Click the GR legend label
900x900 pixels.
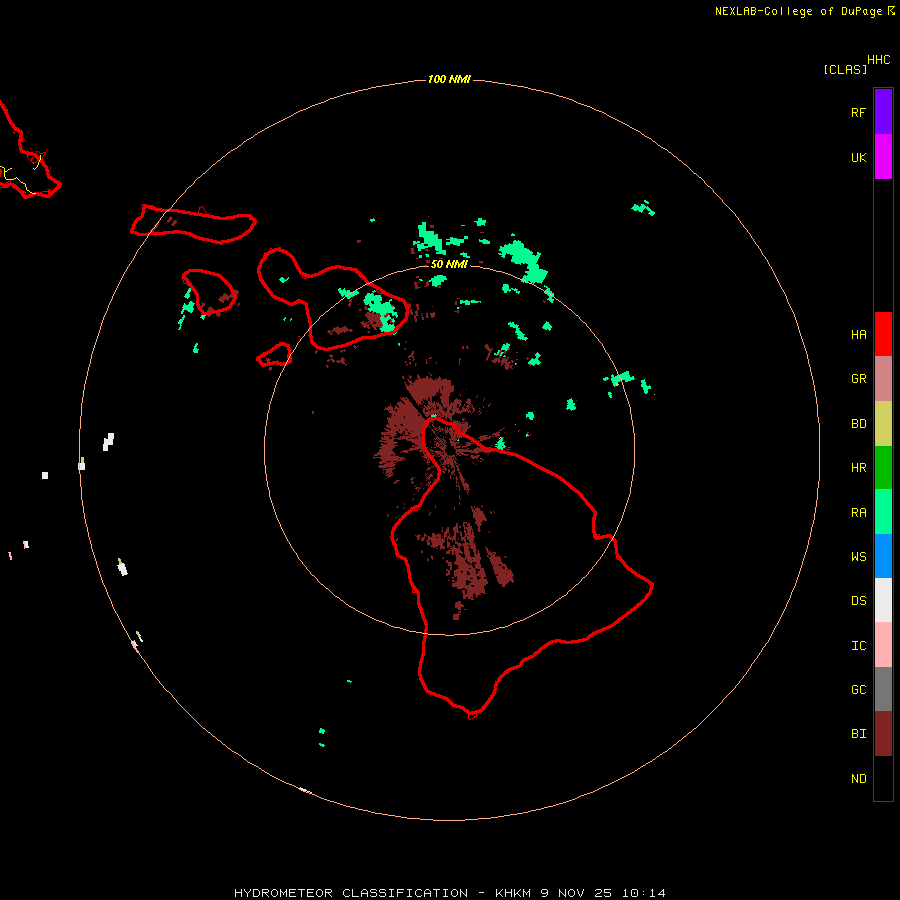(858, 379)
